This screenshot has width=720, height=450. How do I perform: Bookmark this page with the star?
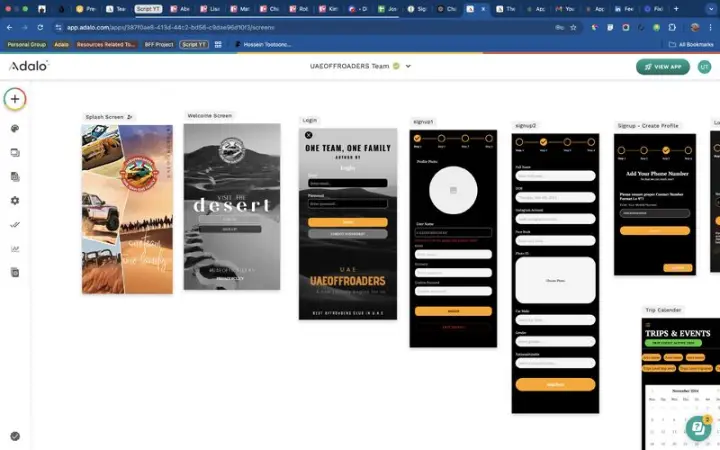tap(573, 28)
